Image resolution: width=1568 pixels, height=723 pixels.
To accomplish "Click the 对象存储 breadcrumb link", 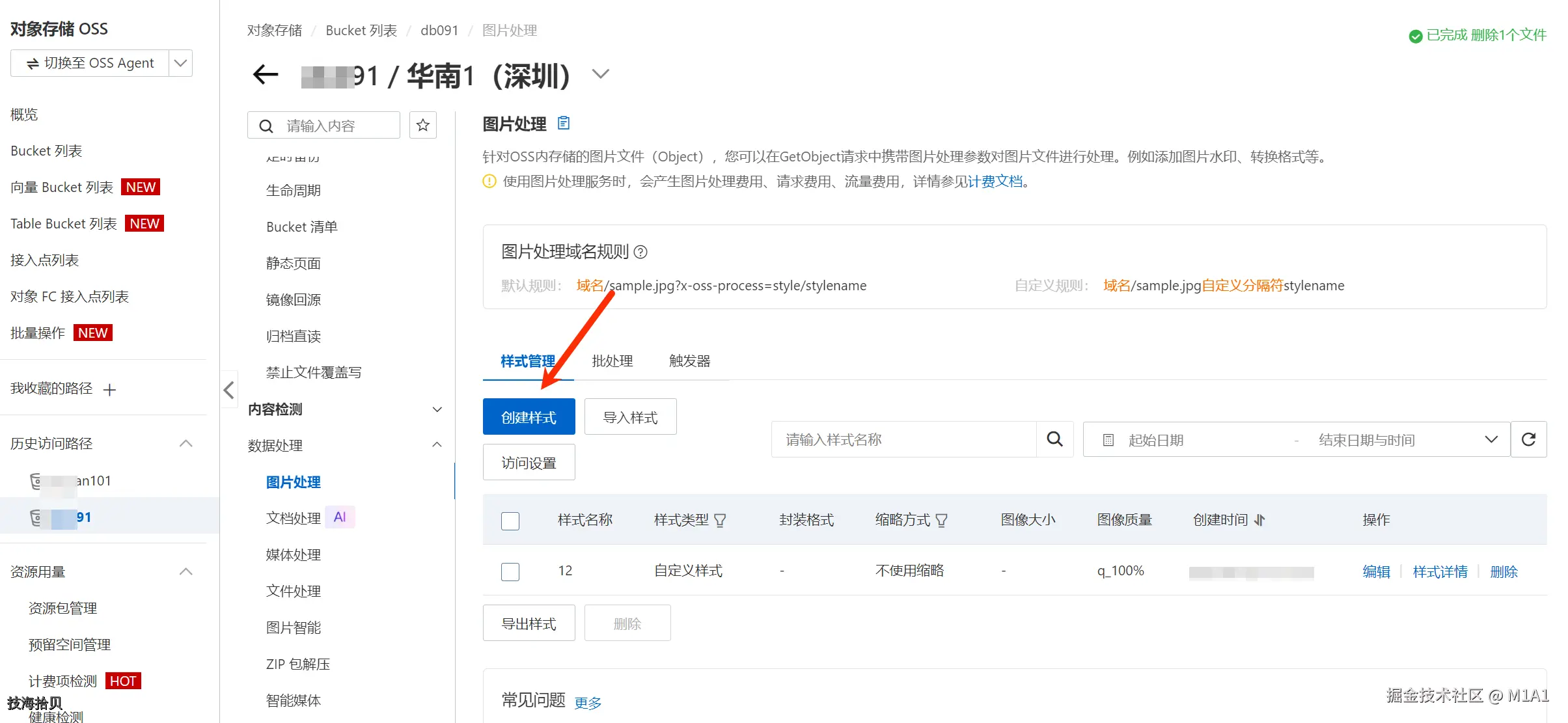I will click(x=275, y=31).
